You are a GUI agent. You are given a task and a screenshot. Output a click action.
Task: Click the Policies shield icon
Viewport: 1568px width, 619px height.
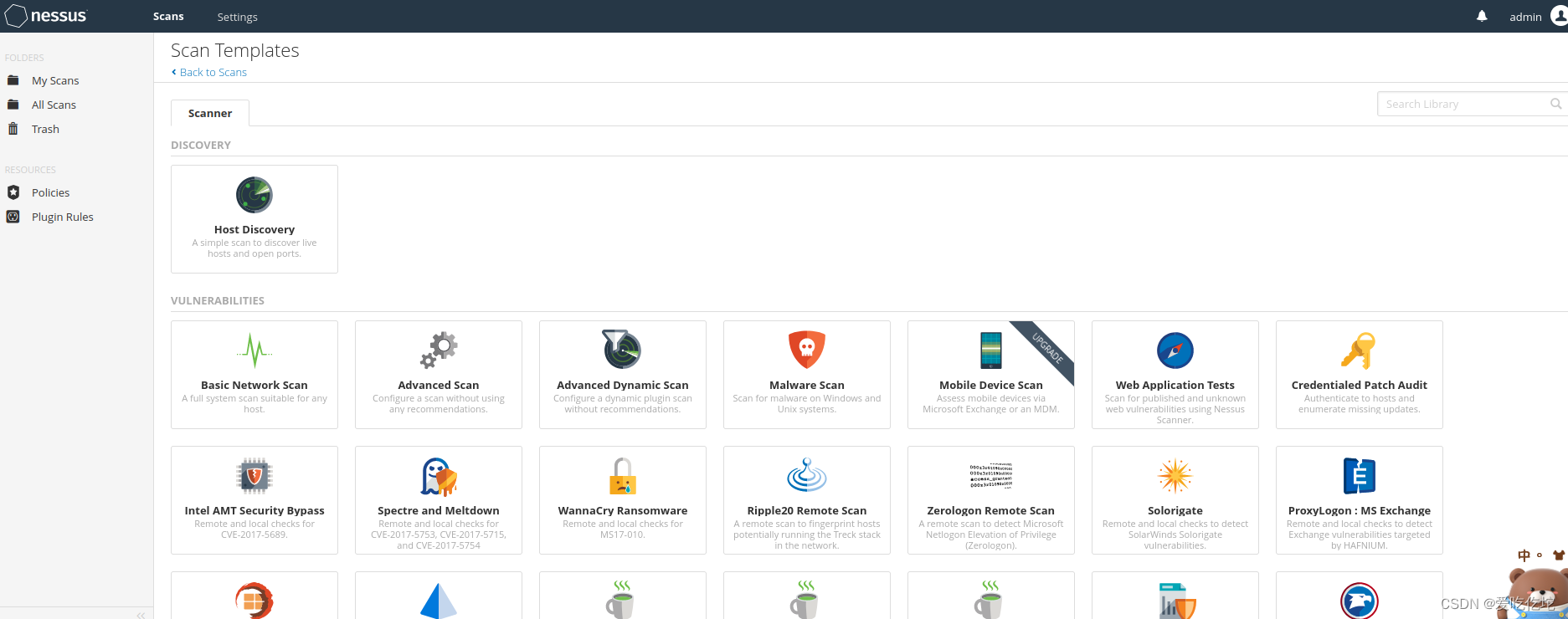pos(13,192)
